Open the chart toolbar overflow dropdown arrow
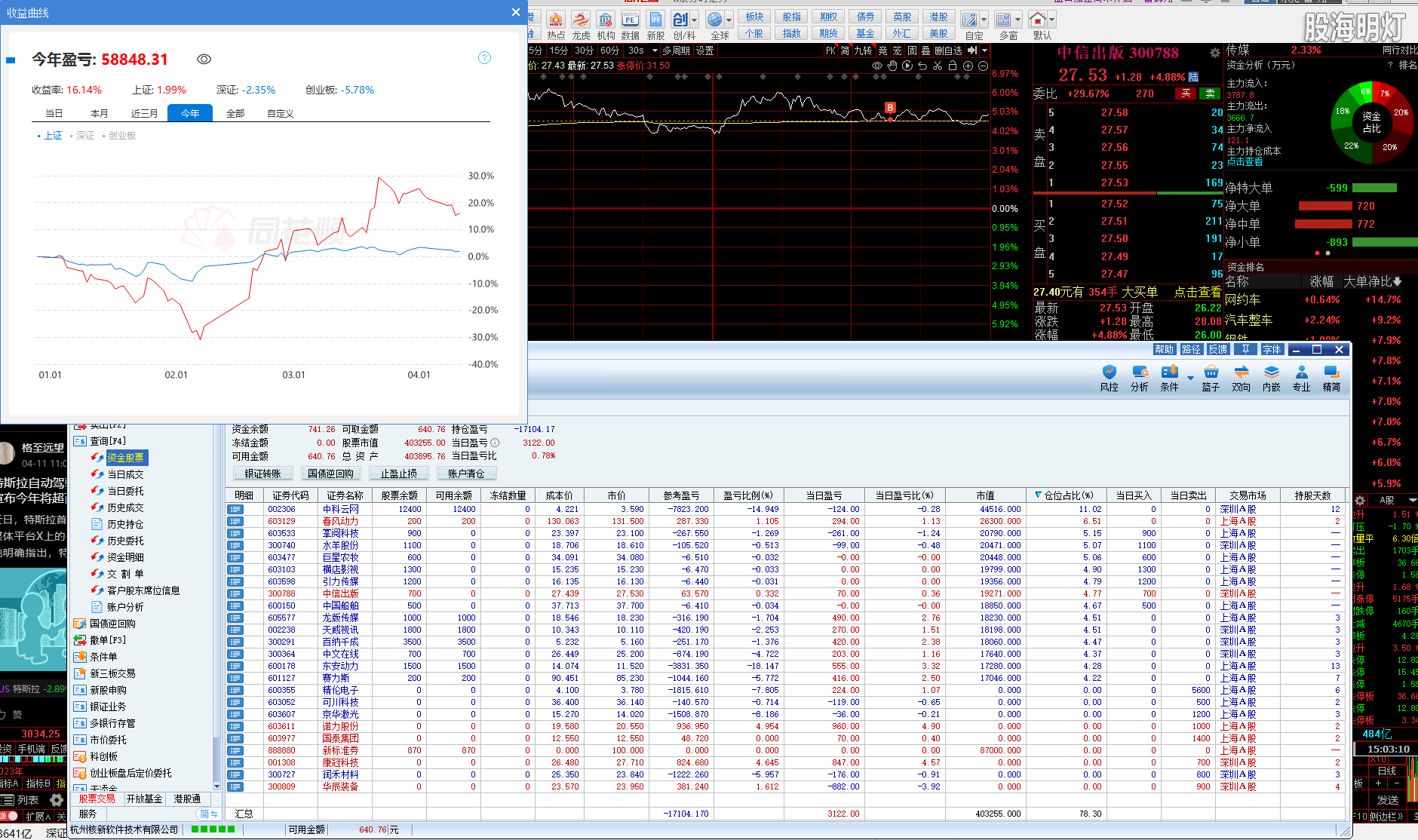Image resolution: width=1418 pixels, height=840 pixels. coord(984,51)
